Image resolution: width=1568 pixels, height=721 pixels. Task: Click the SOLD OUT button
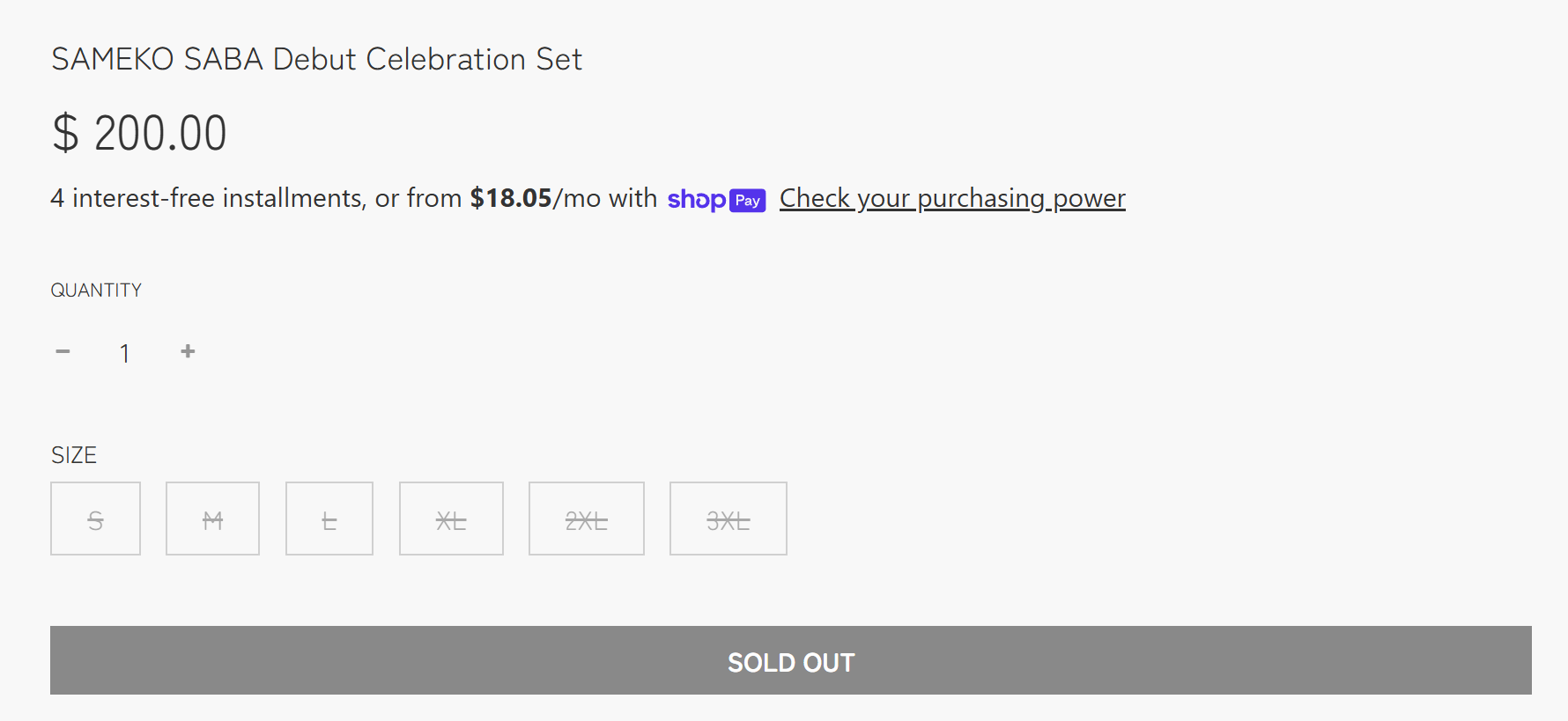point(791,660)
